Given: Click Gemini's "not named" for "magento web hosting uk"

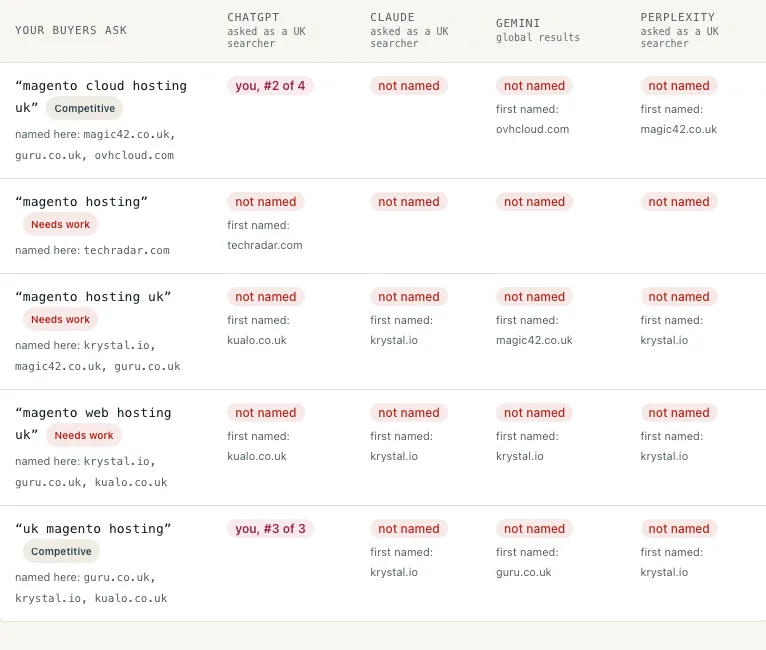Looking at the screenshot, I should coord(534,413).
